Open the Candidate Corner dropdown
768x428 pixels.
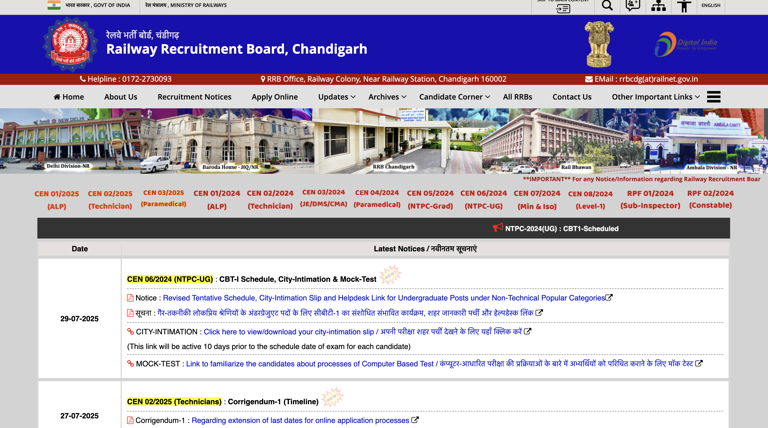click(454, 97)
